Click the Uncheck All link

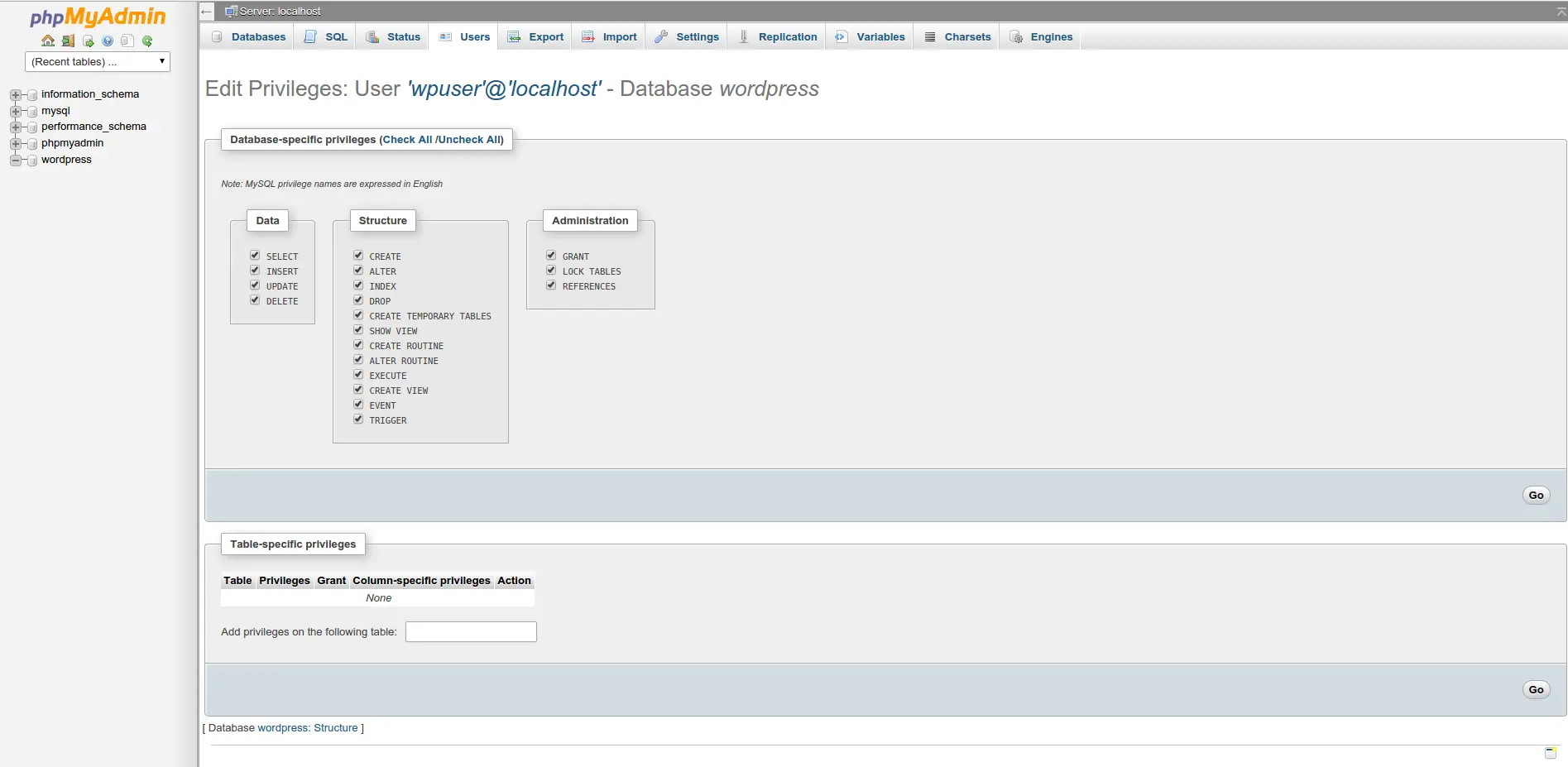coord(468,140)
